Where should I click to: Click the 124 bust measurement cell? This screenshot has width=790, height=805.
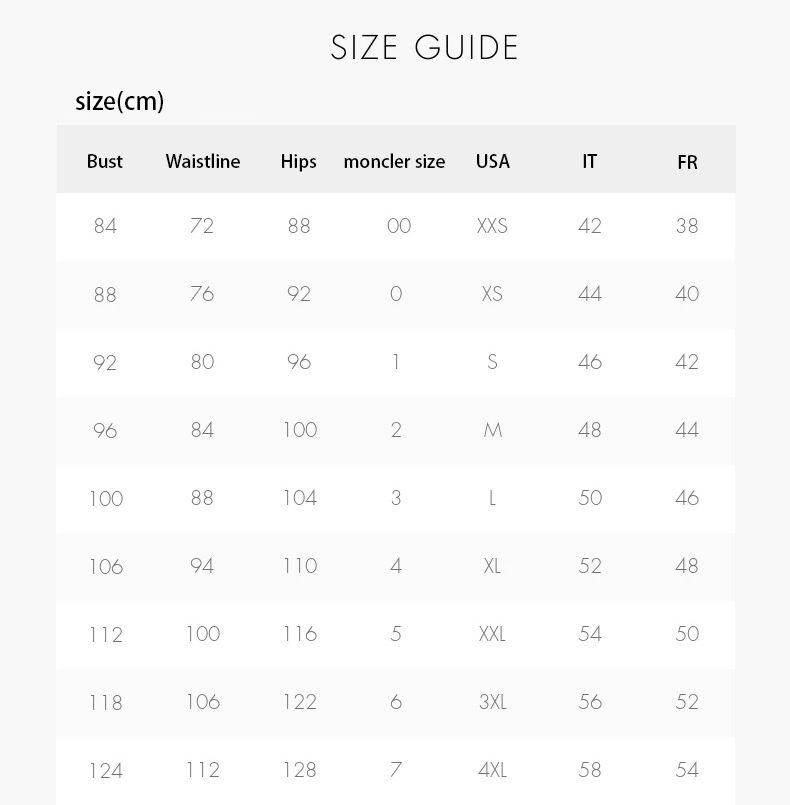(x=105, y=771)
